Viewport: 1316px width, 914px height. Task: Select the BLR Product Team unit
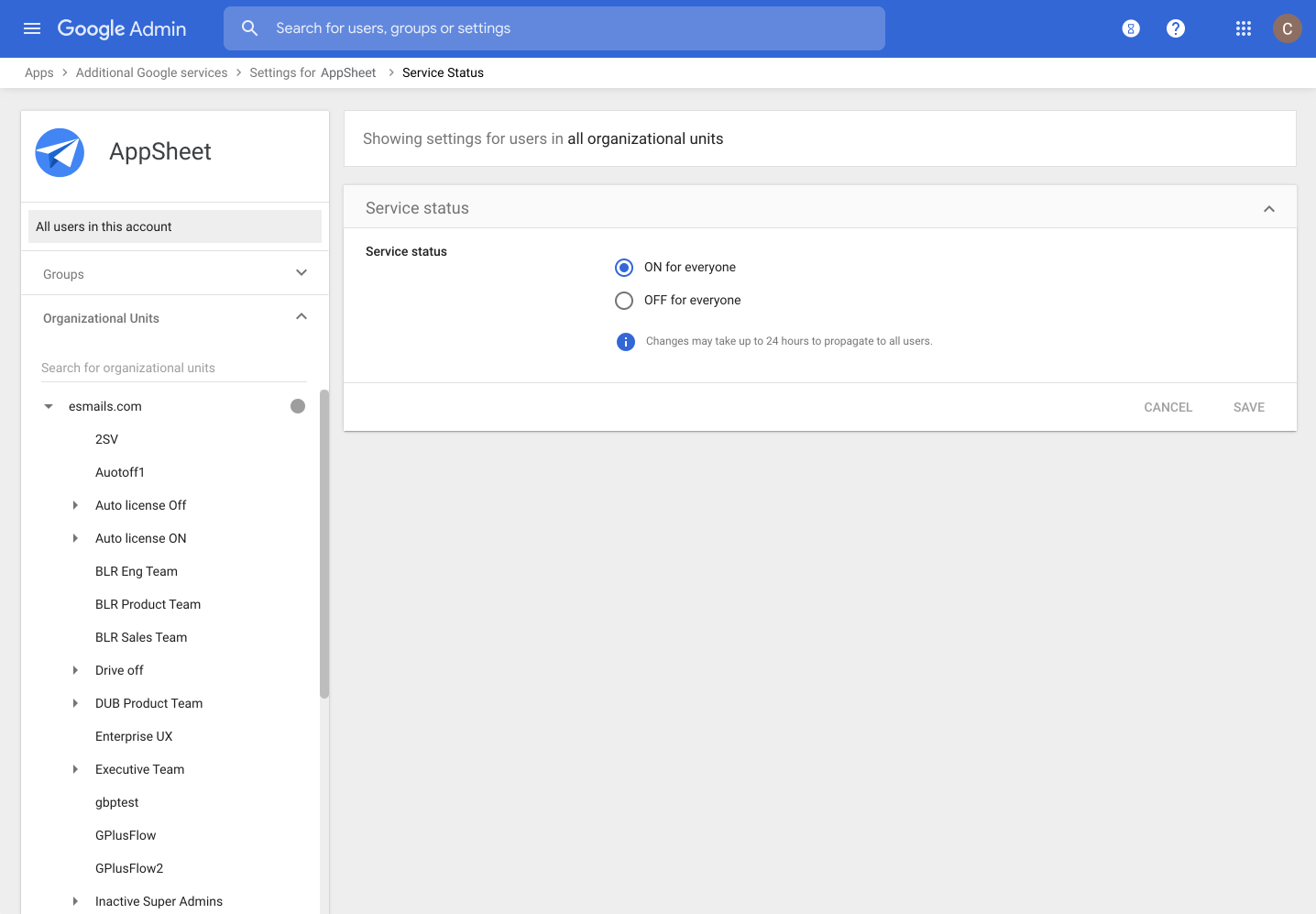[148, 604]
